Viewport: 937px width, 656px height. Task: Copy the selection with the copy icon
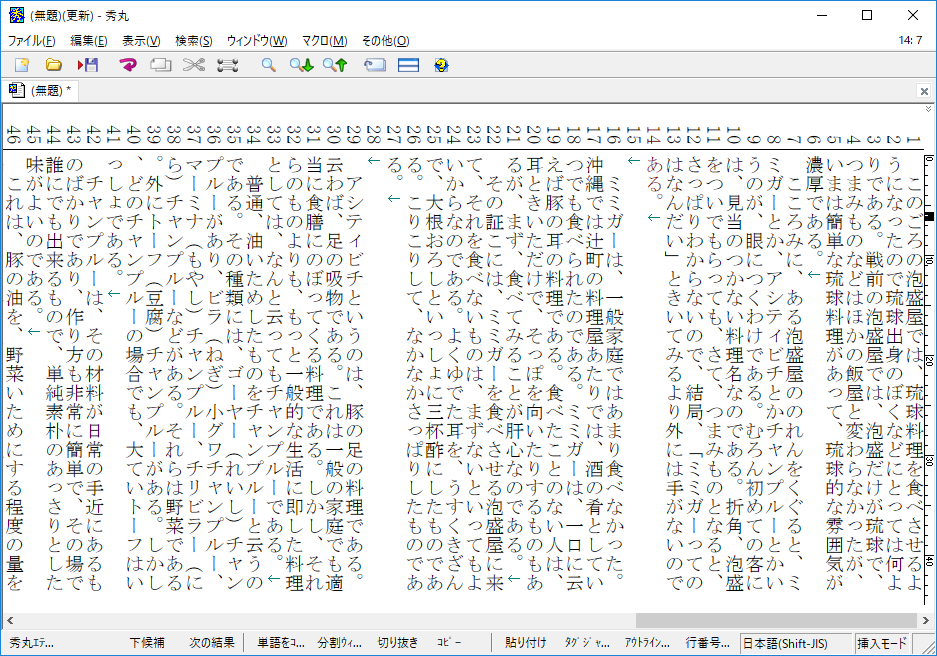coord(160,65)
